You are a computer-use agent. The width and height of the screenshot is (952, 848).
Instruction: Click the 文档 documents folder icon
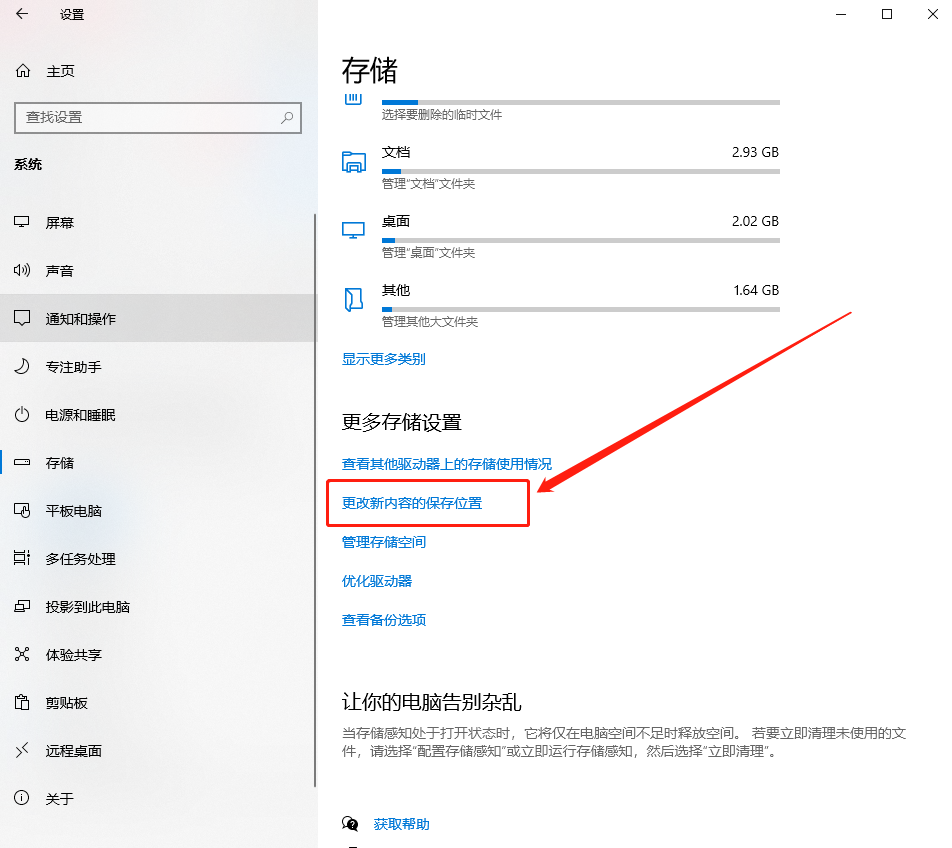354,161
